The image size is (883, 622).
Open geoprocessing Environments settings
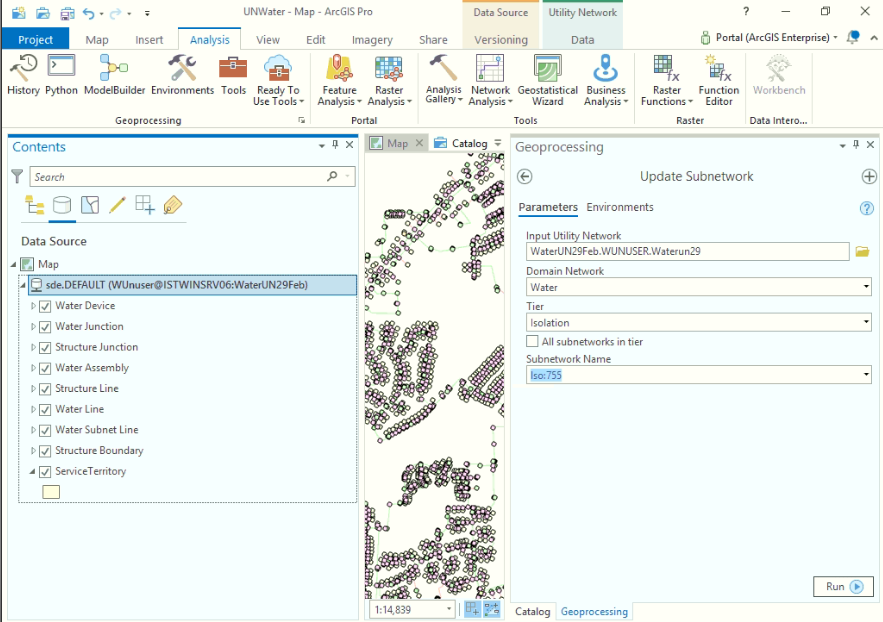pyautogui.click(x=182, y=75)
